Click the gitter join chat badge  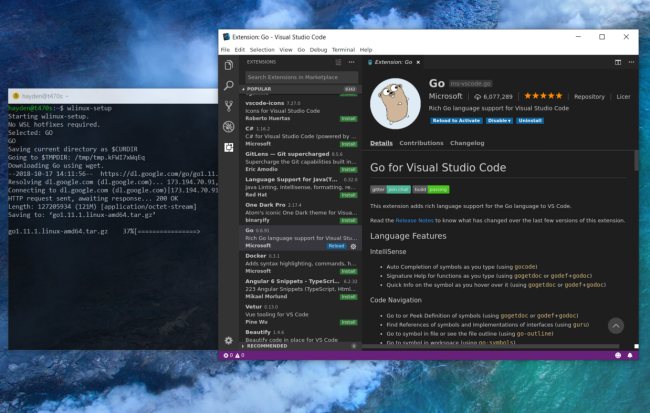pyautogui.click(x=390, y=189)
